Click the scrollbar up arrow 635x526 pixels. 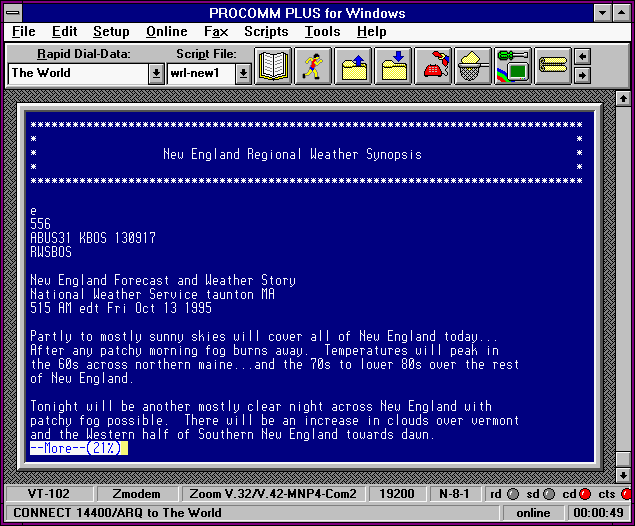(623, 98)
